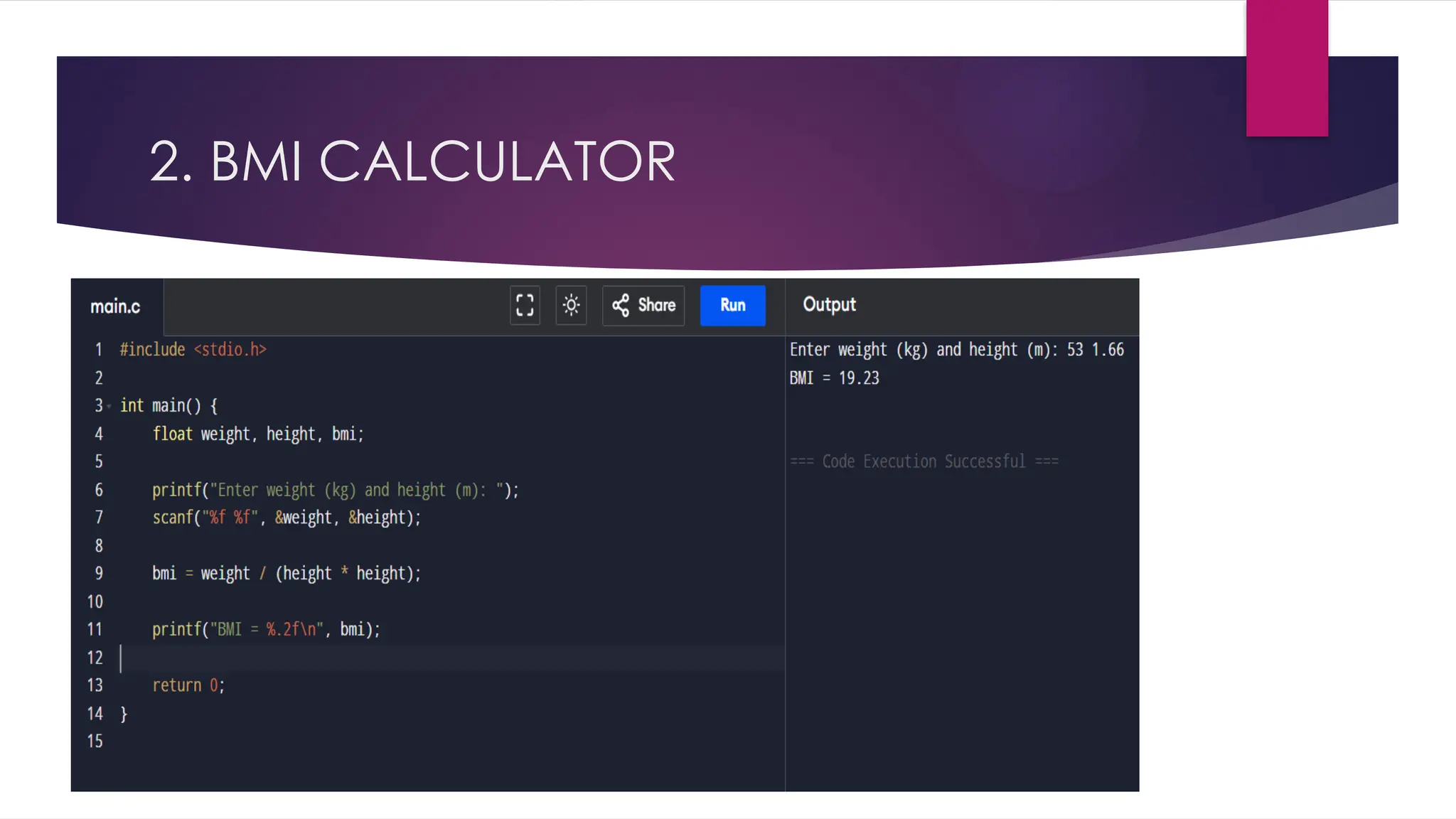Image resolution: width=1456 pixels, height=819 pixels.
Task: Click the '#include <stdio.h>' line
Action: 193,350
